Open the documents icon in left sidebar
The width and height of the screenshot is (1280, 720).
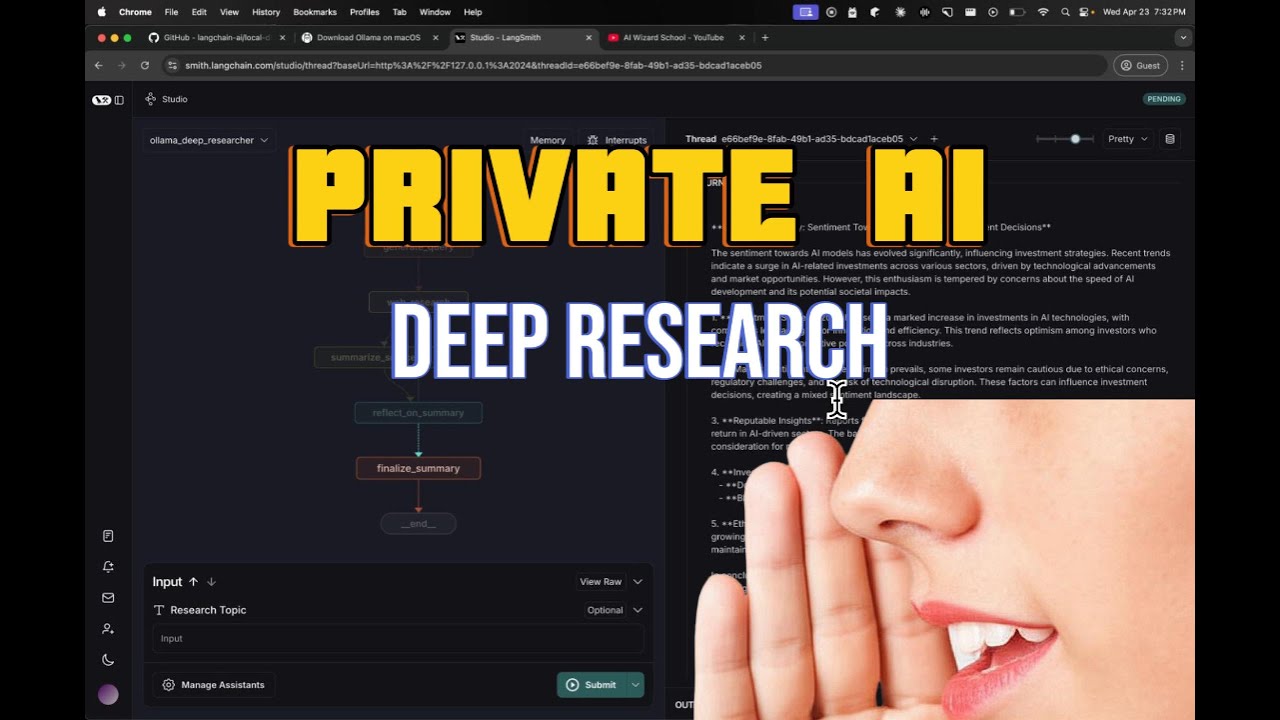[x=108, y=536]
